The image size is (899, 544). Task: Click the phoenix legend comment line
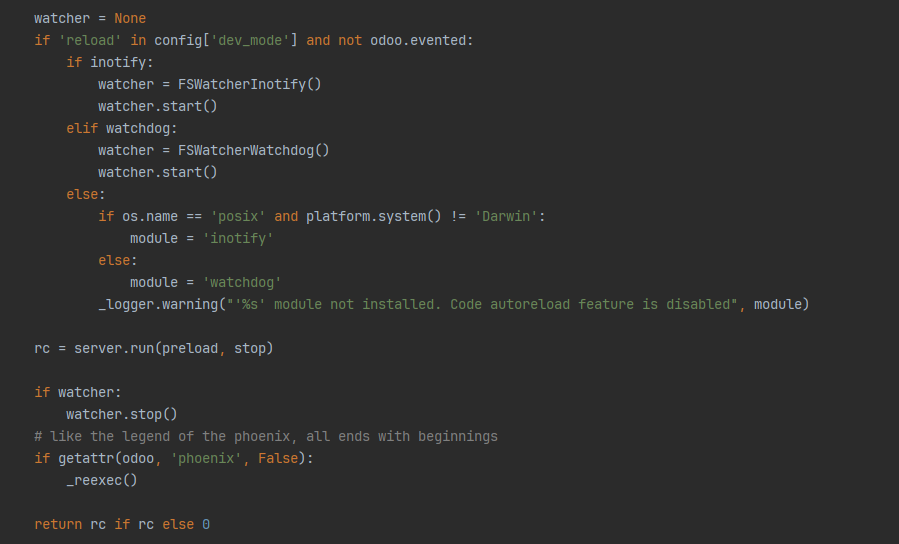(265, 436)
